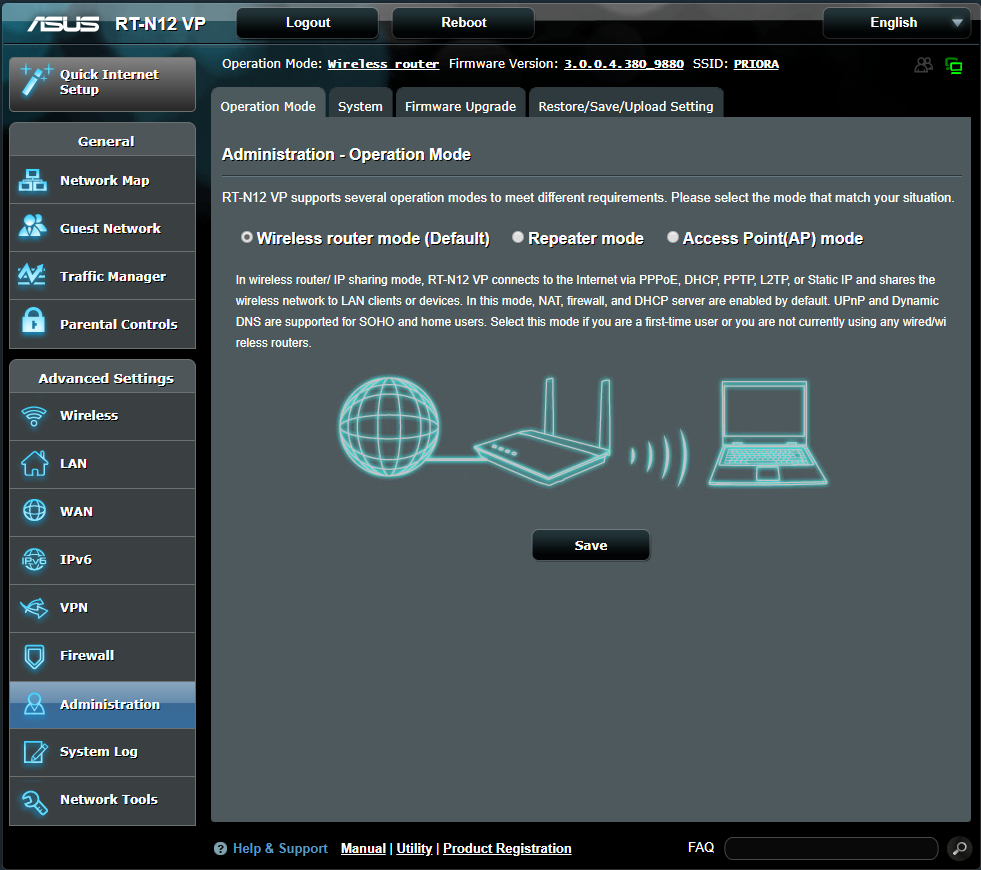Click the VPN arrows icon
The height and width of the screenshot is (870, 981).
34,608
